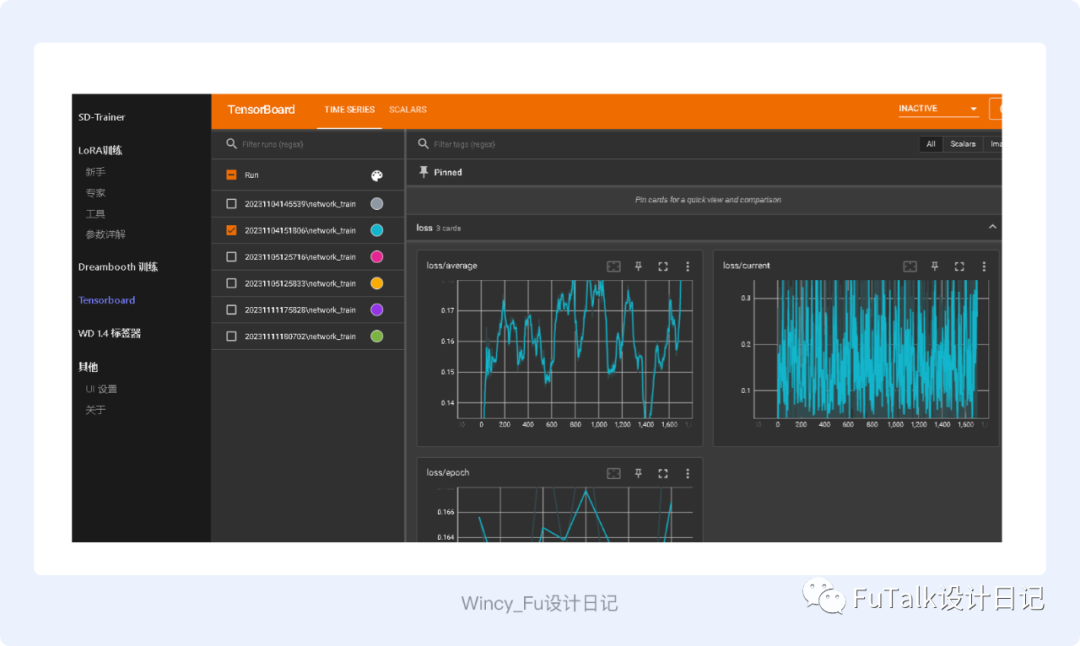Click the fit domain icon on loss/current card

coord(910,267)
